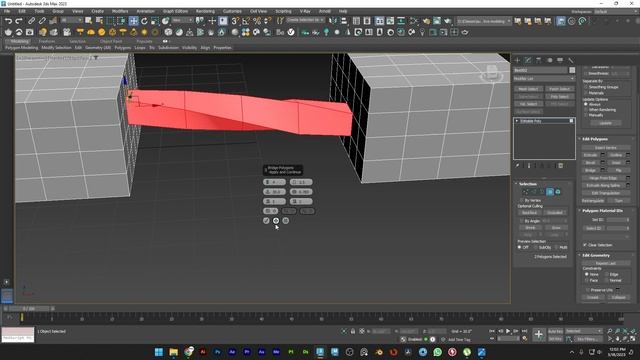Click the Redo arrow in the main toolbar

[19, 21]
